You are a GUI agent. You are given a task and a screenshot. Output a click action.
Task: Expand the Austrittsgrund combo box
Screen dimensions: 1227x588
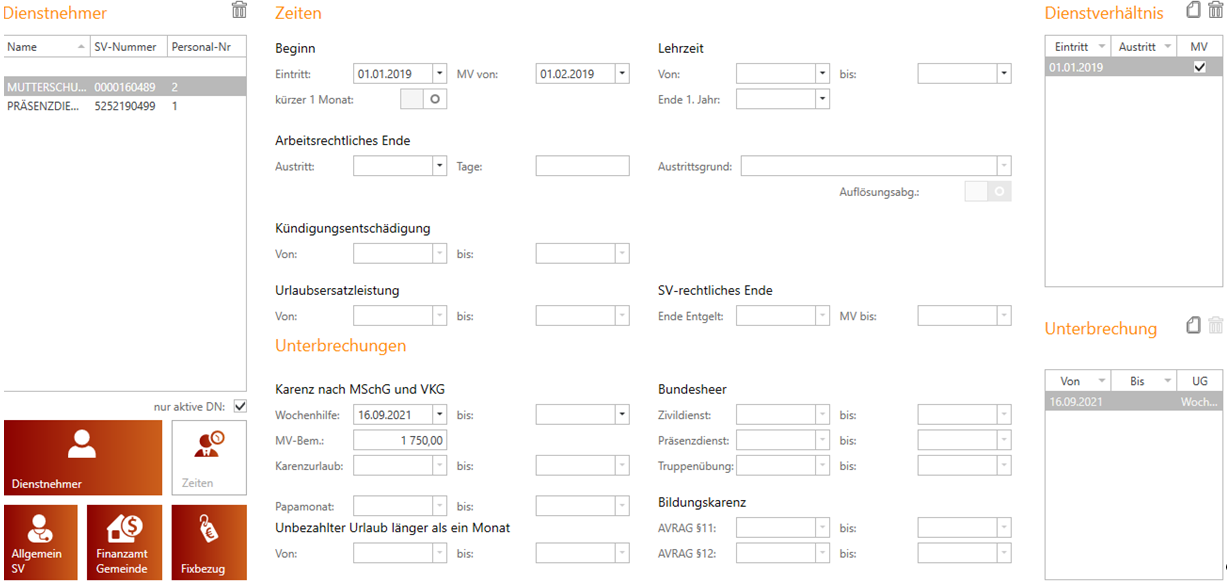click(1004, 166)
